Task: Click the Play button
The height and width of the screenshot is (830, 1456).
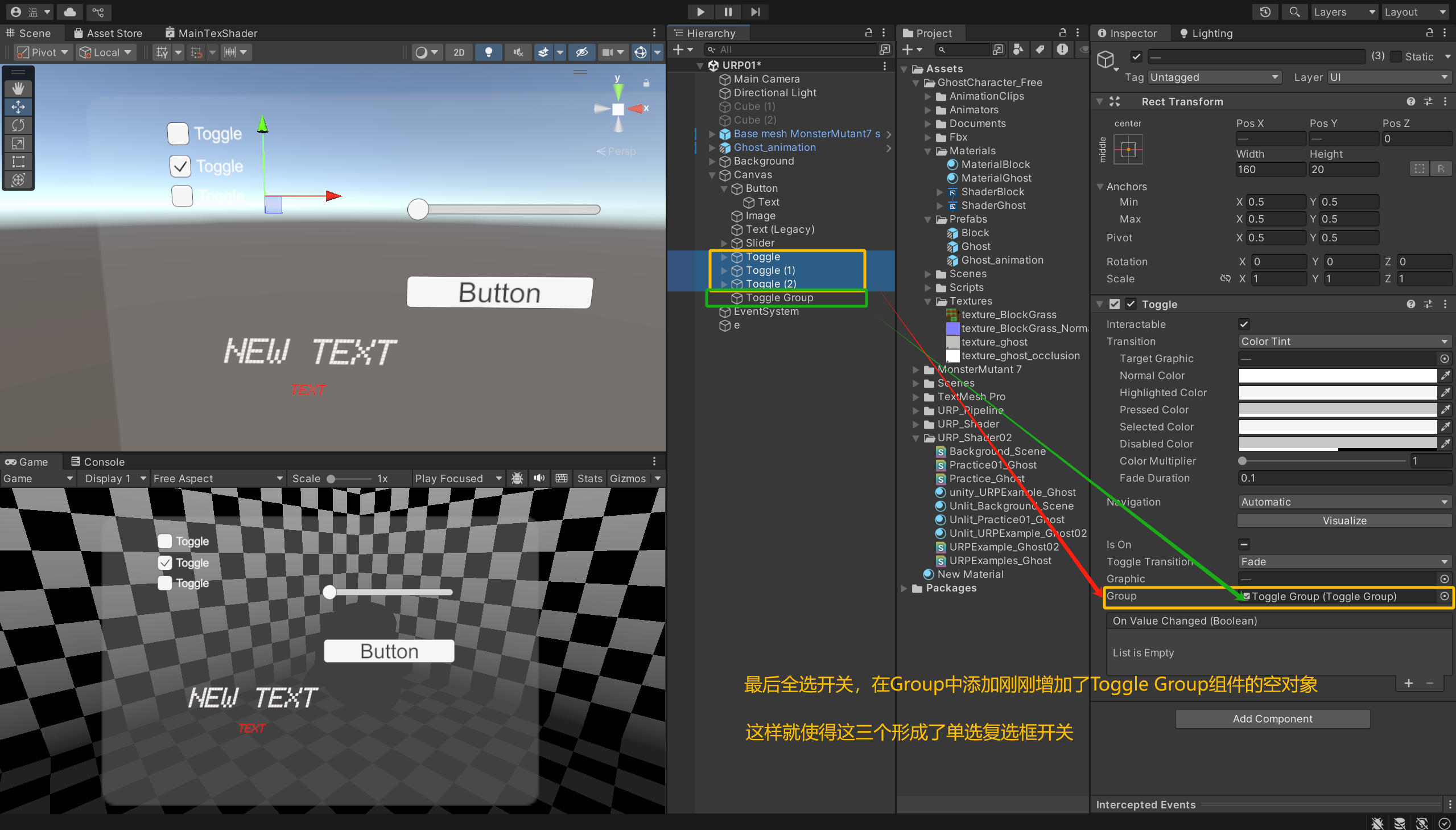Action: click(x=700, y=11)
